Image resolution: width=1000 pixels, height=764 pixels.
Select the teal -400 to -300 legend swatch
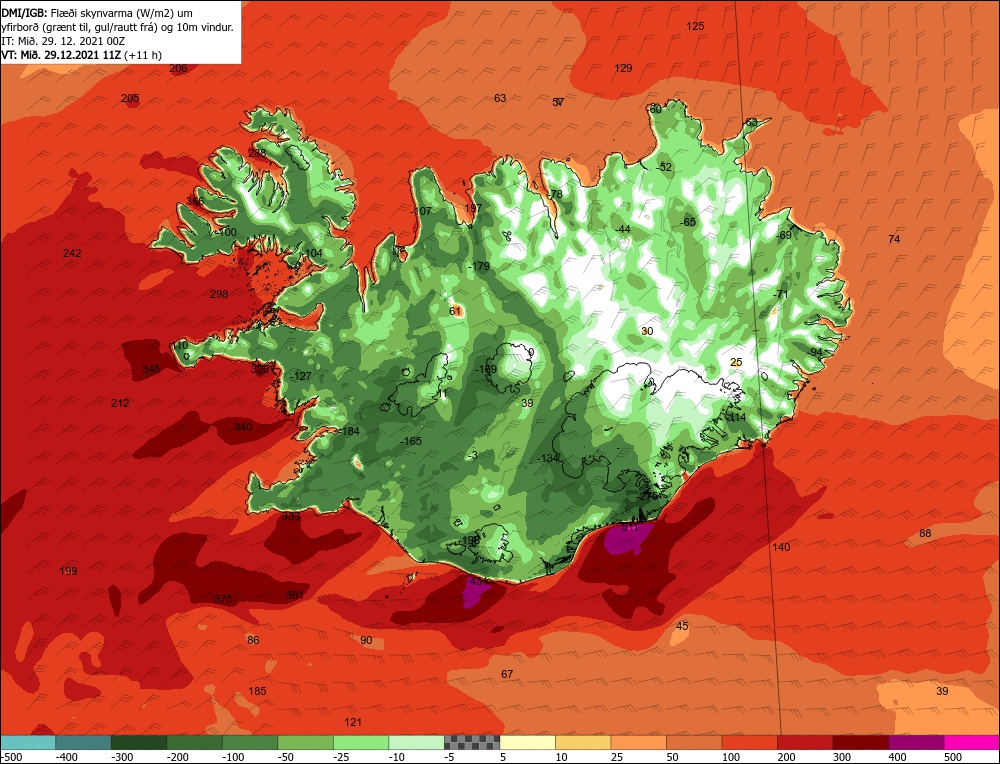(84, 742)
